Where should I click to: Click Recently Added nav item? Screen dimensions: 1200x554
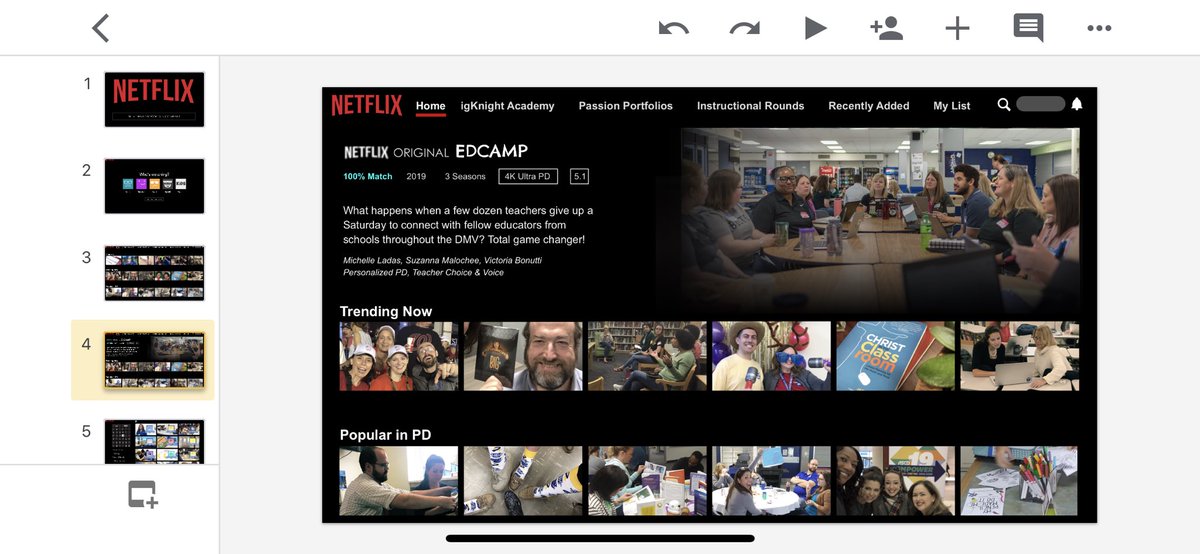(868, 106)
